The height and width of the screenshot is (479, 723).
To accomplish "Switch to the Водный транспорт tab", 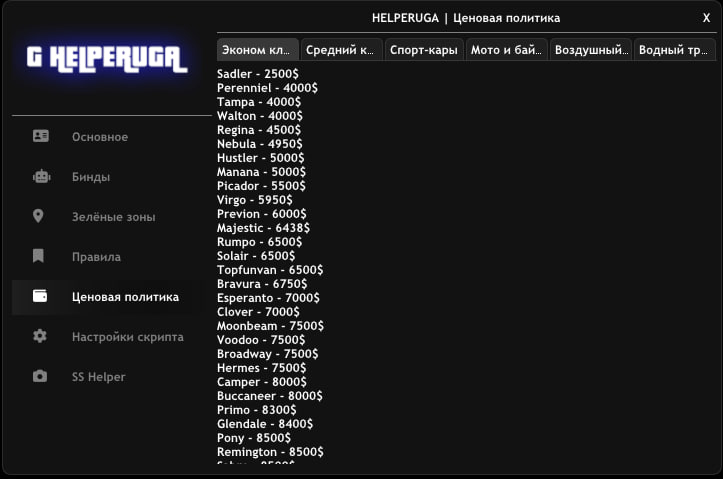I will point(675,50).
